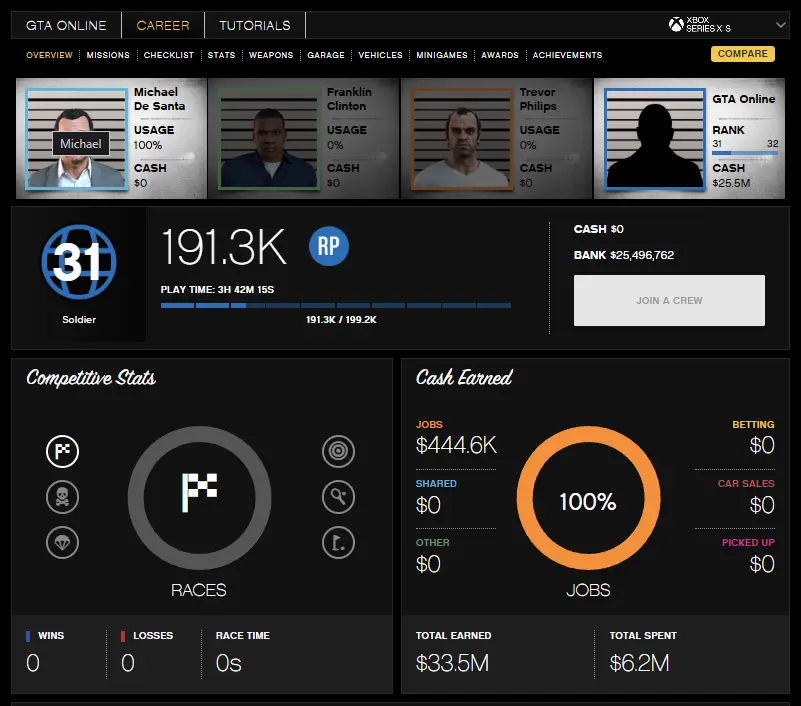Viewport: 801px width, 706px height.
Task: Open the Checklist section
Action: (169, 55)
